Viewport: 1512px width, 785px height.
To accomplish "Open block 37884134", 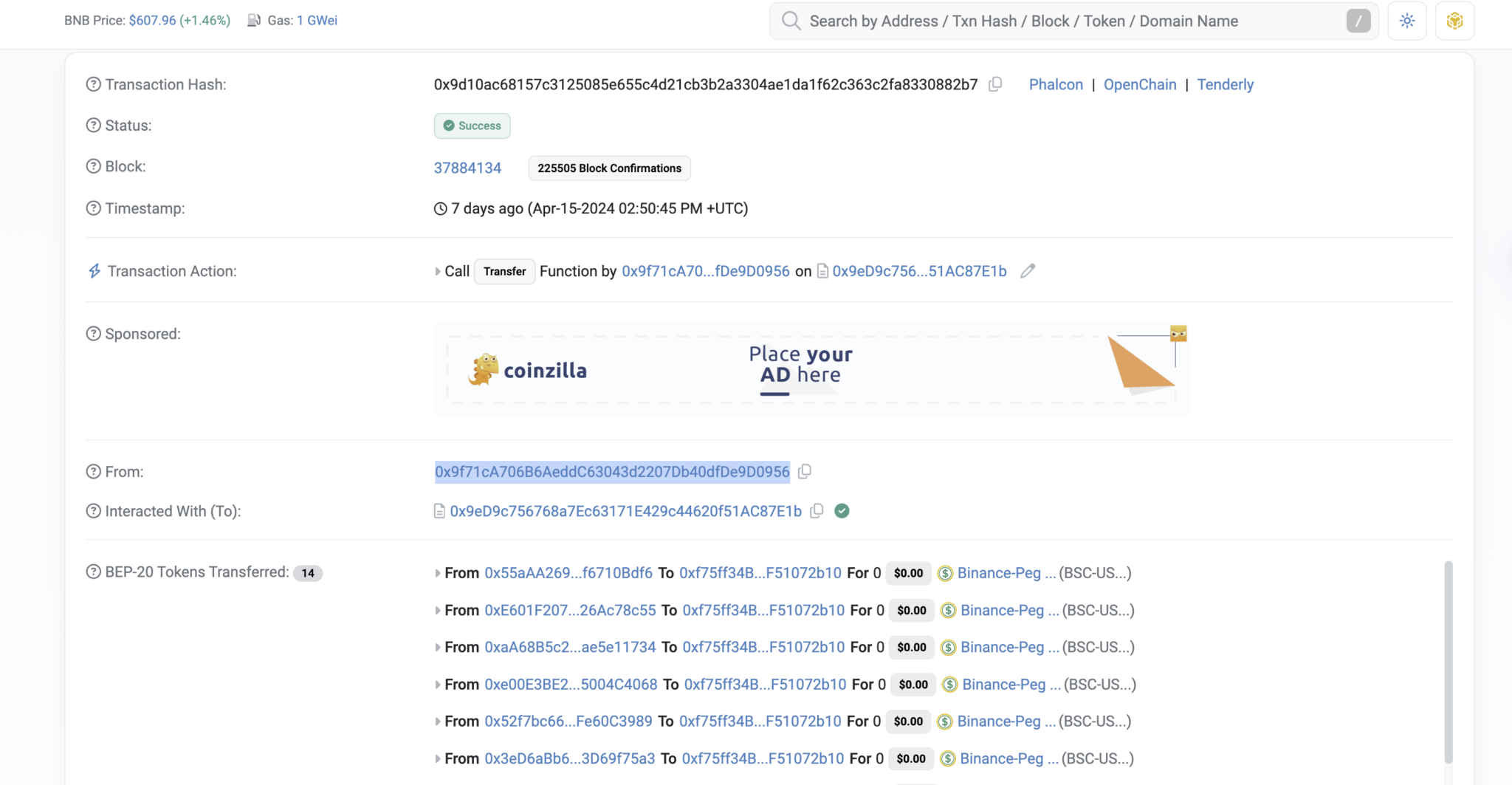I will 467,168.
